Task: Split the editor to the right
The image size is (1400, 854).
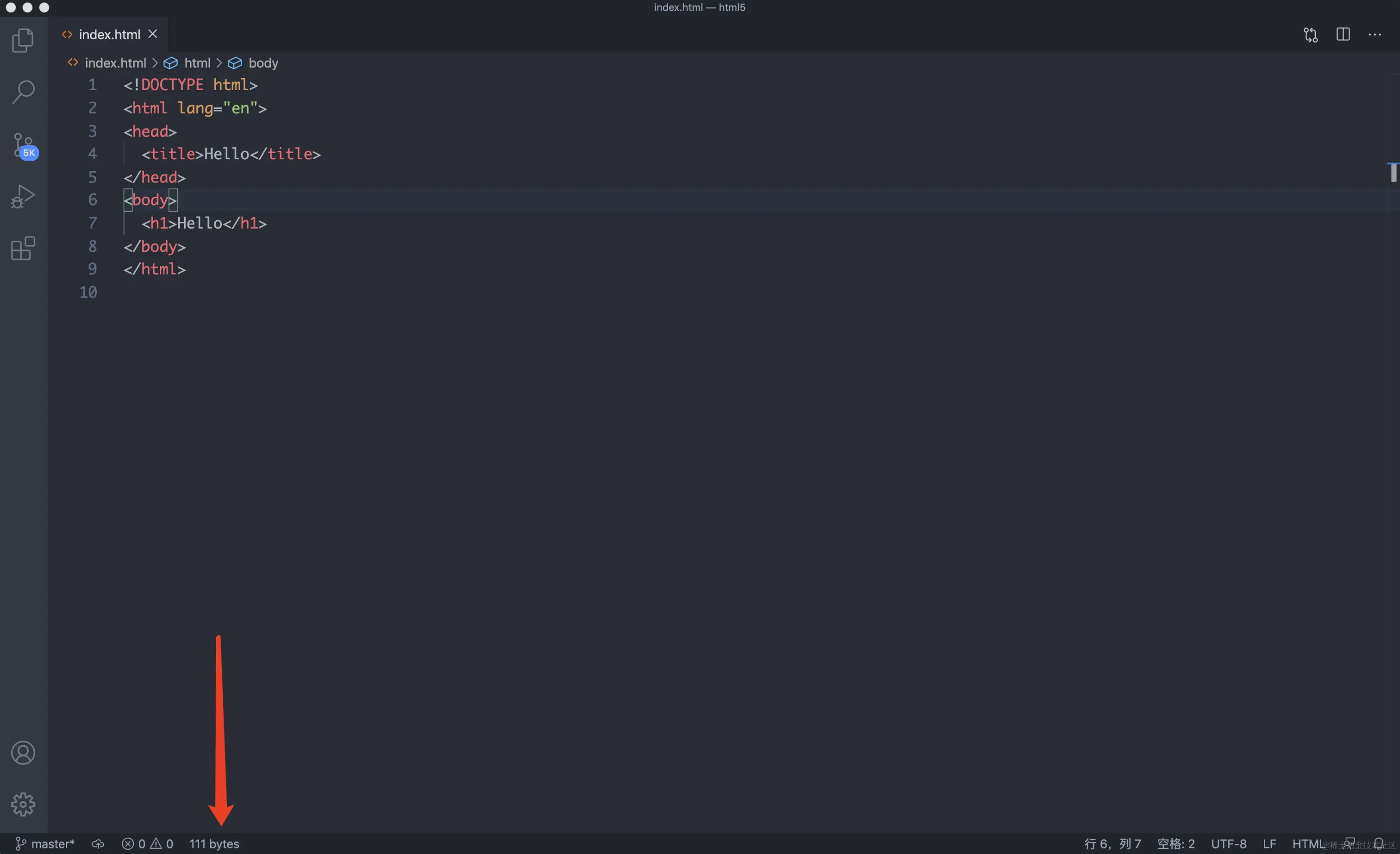Action: [x=1343, y=35]
